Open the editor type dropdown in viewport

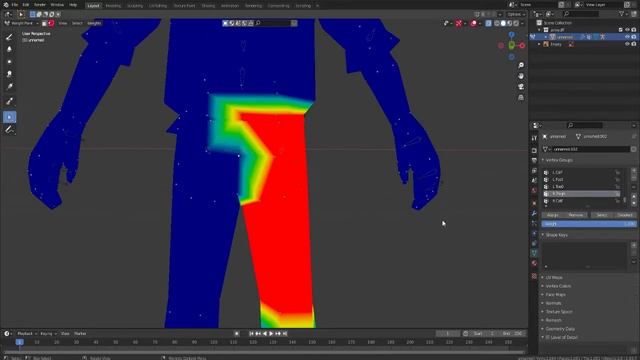(8, 14)
